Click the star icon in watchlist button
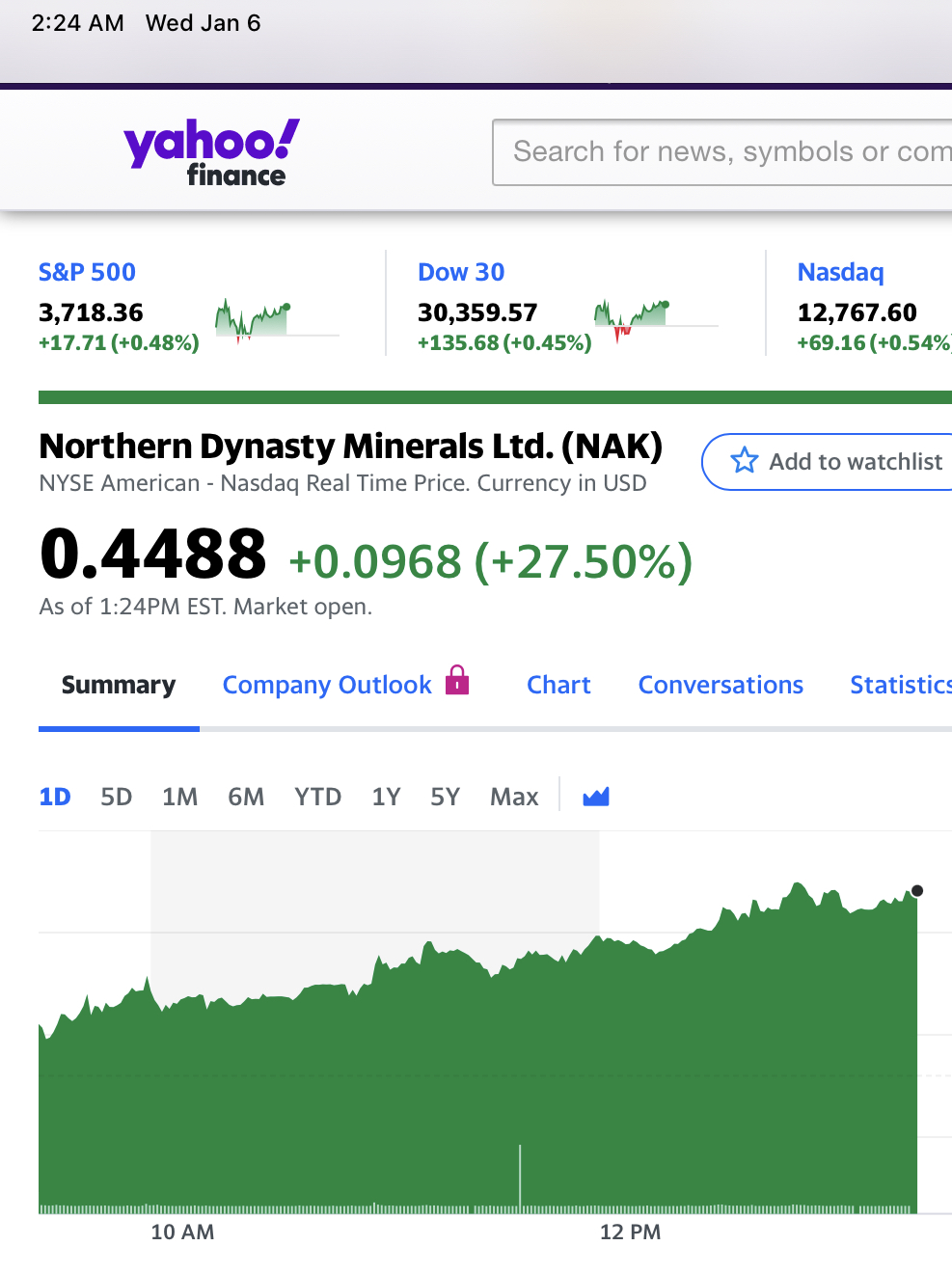The image size is (952, 1273). point(744,461)
